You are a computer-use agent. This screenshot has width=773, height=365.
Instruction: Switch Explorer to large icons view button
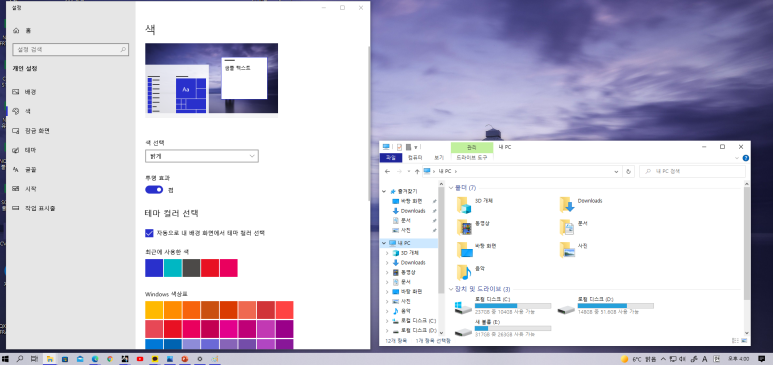point(744,341)
